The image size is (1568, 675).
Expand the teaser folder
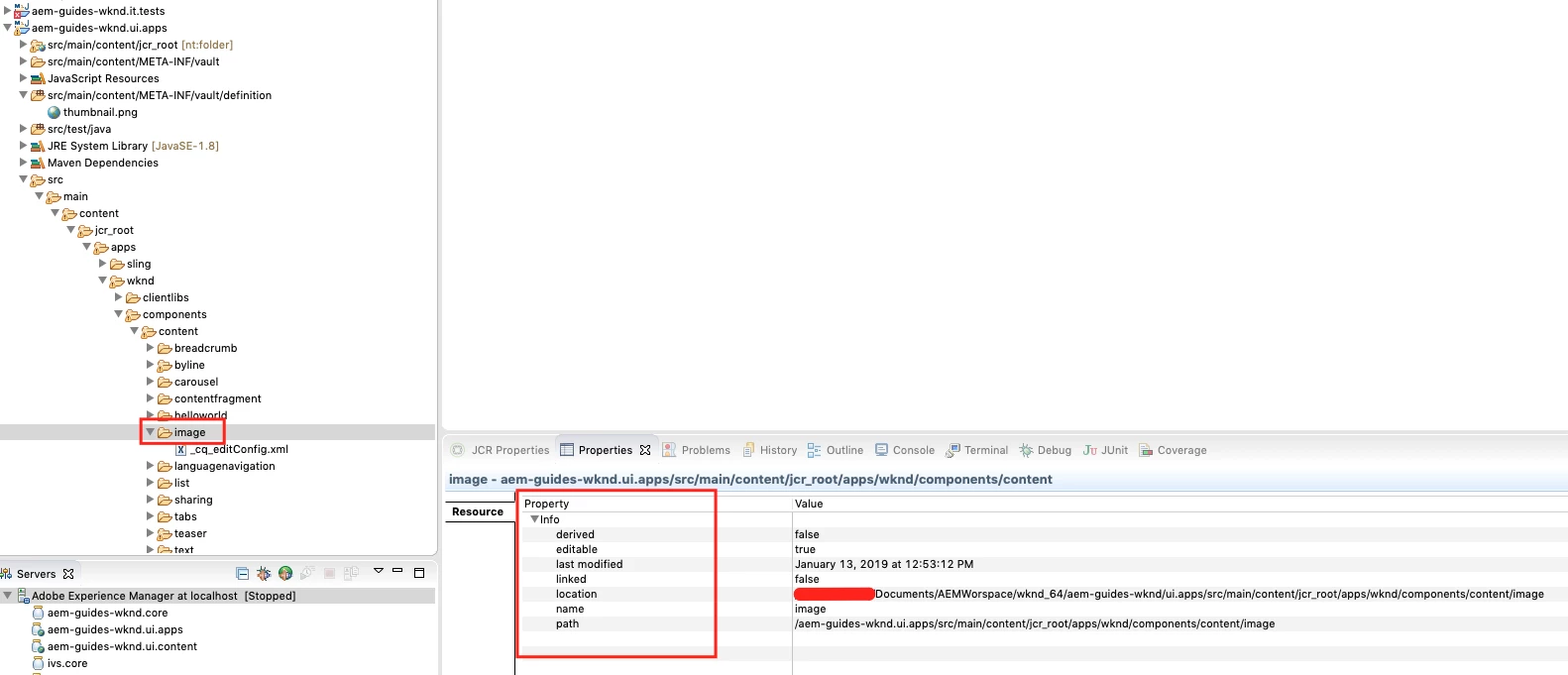coord(151,533)
